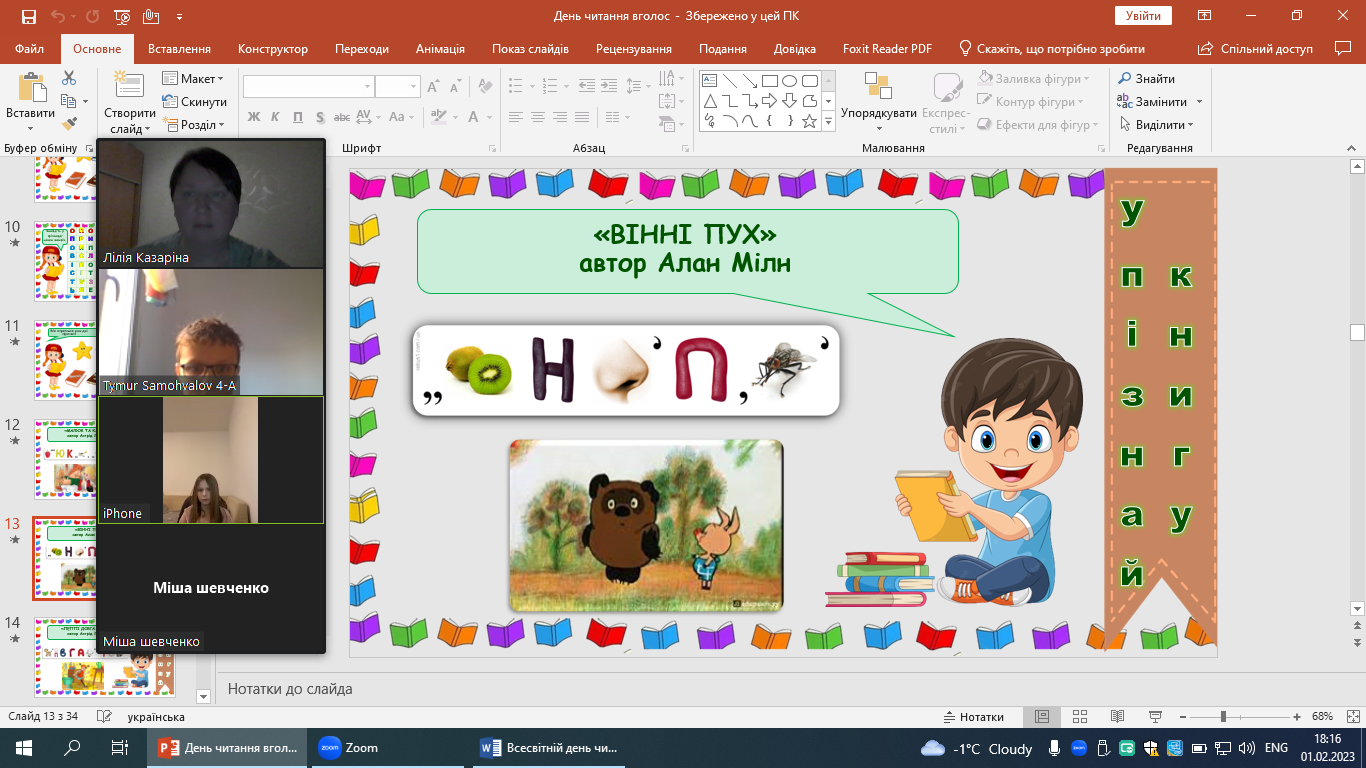Screen dimensions: 1366x768
Task: Customize Quick Access Toolbar dropdown
Action: tap(179, 17)
